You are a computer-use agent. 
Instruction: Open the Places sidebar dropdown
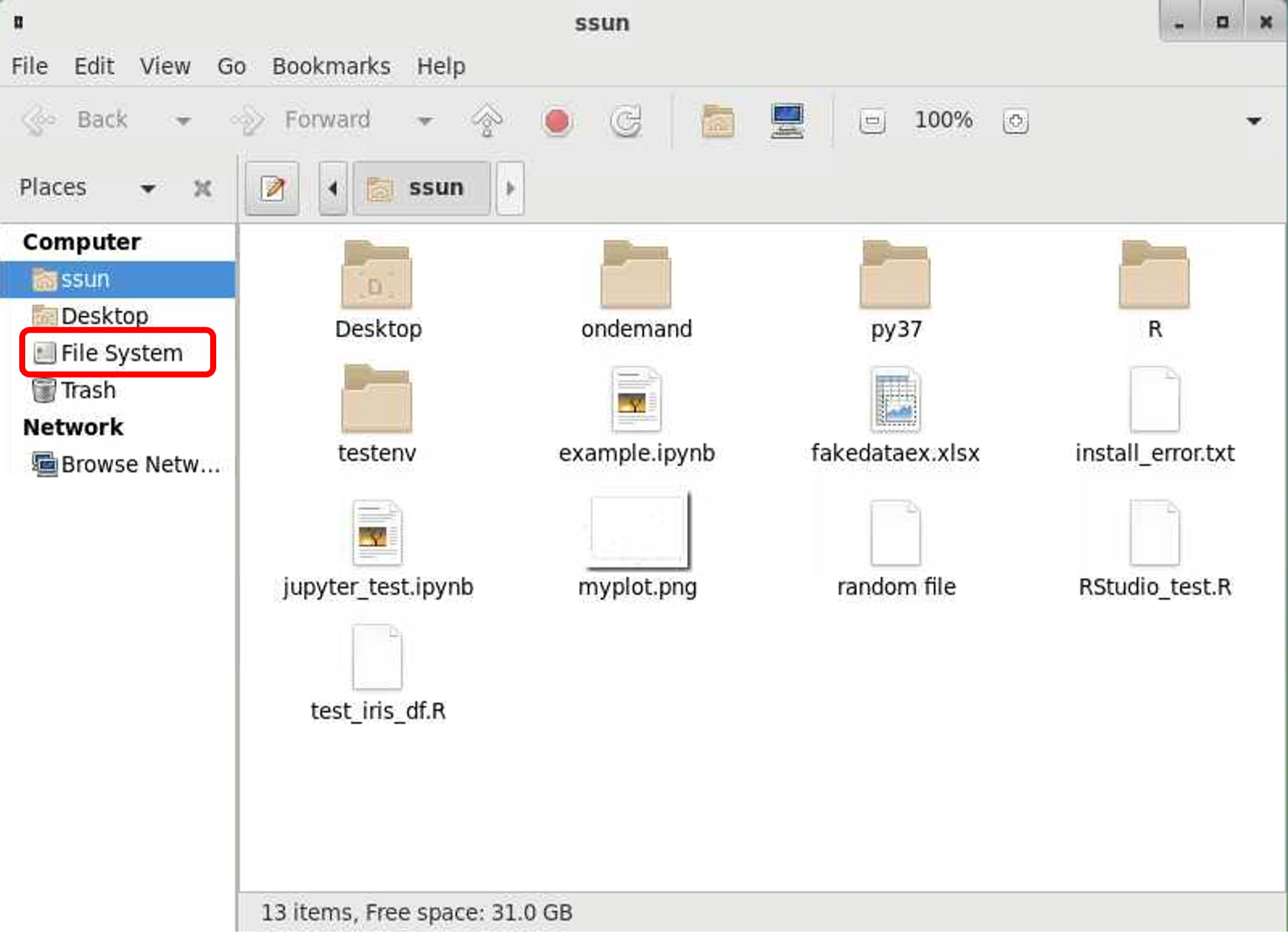pyautogui.click(x=148, y=189)
